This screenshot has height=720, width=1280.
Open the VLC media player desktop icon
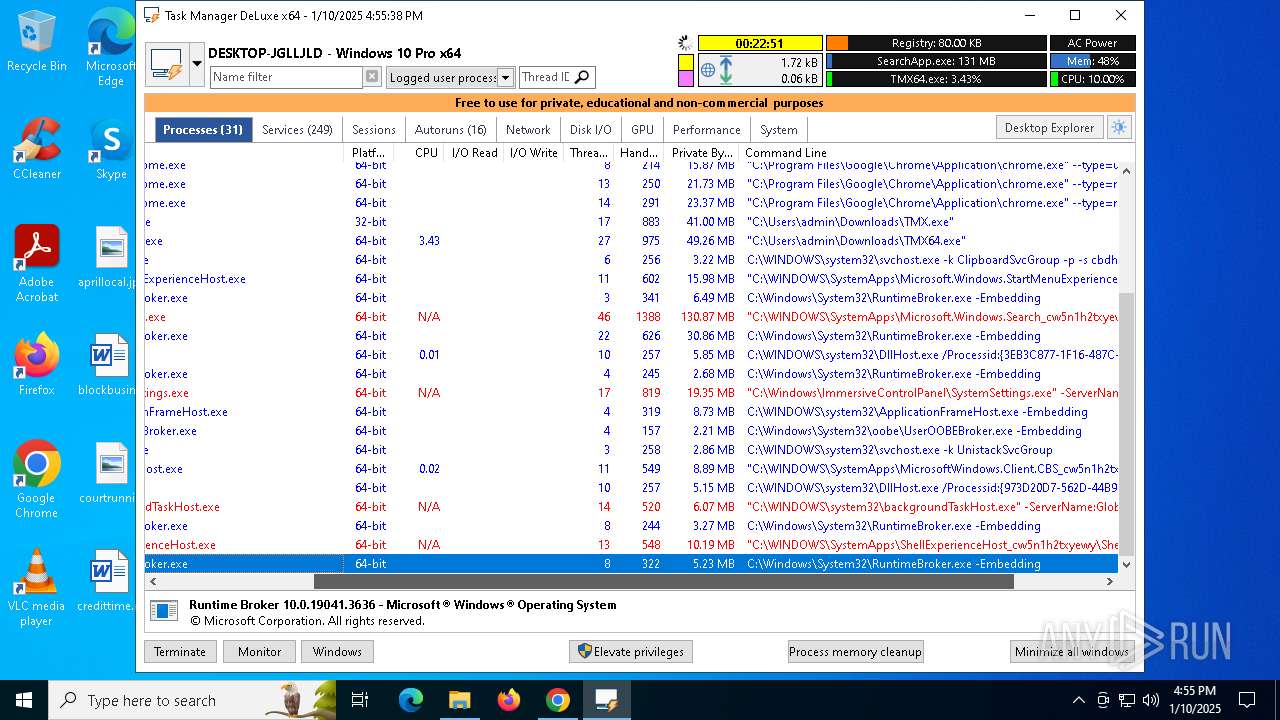pos(36,588)
